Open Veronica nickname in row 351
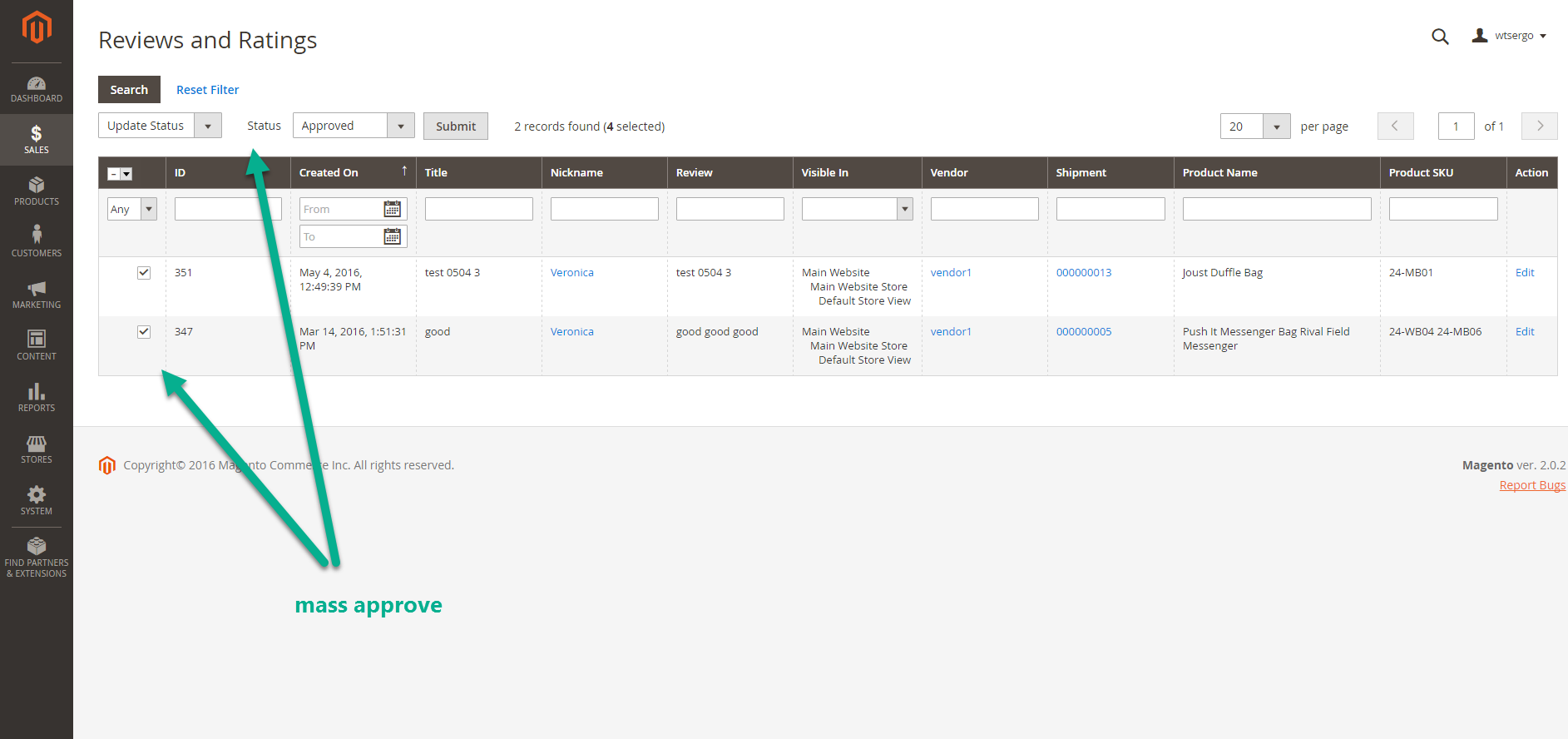1568x739 pixels. pos(572,272)
